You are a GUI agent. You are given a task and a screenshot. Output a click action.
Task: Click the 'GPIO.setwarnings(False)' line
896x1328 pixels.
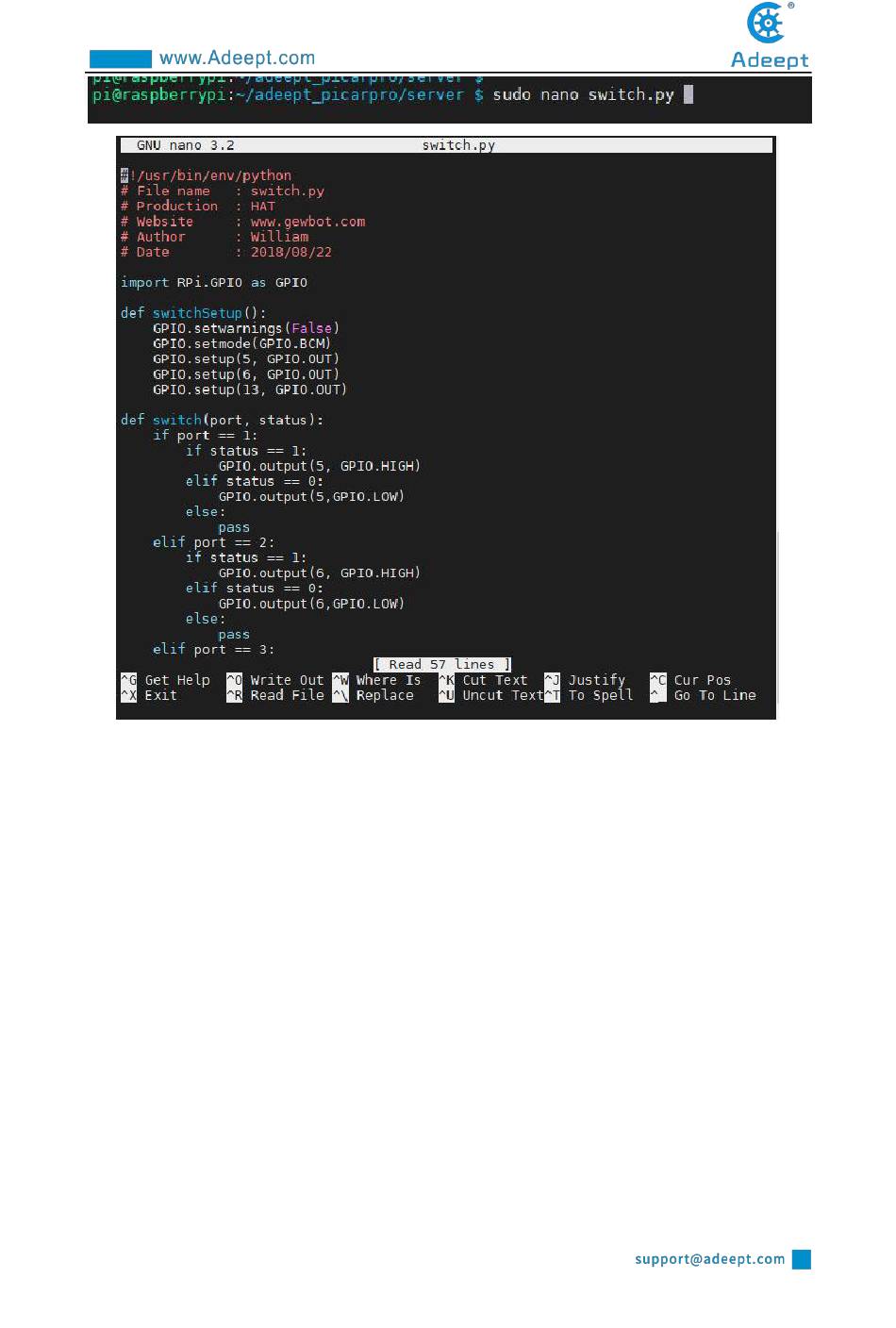coord(246,328)
